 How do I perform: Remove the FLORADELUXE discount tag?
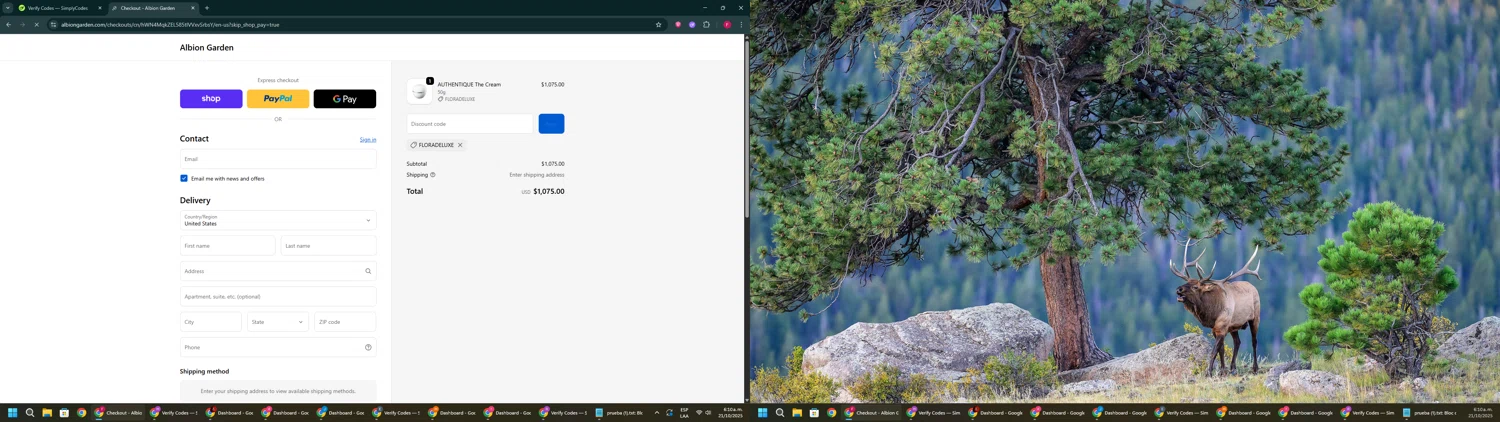point(460,145)
